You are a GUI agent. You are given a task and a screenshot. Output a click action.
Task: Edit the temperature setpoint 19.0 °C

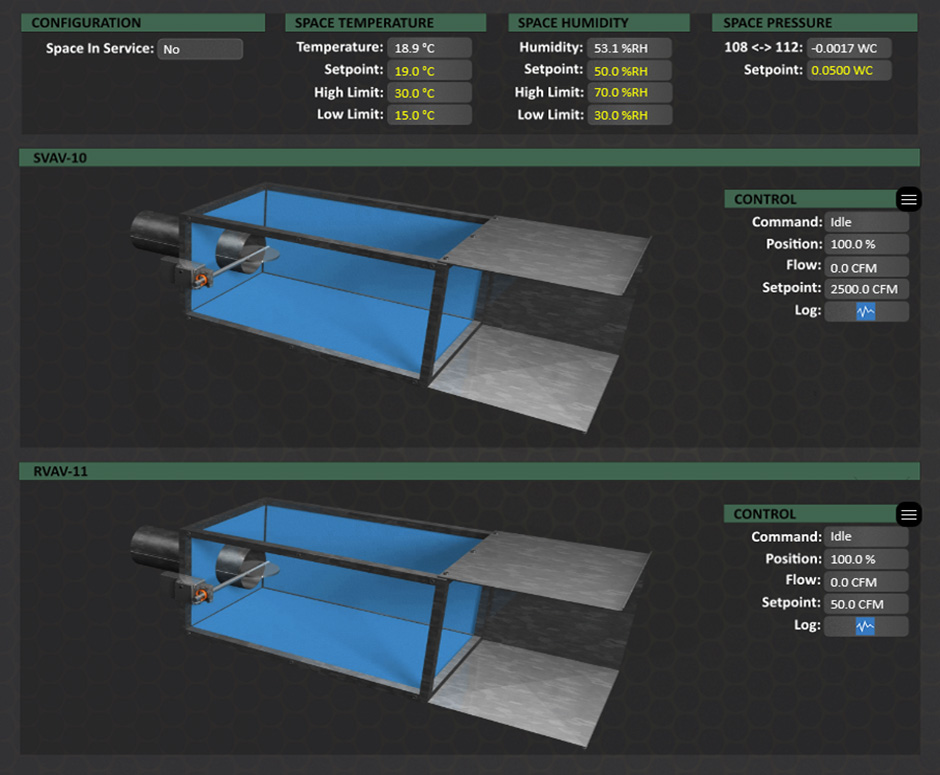pyautogui.click(x=429, y=71)
